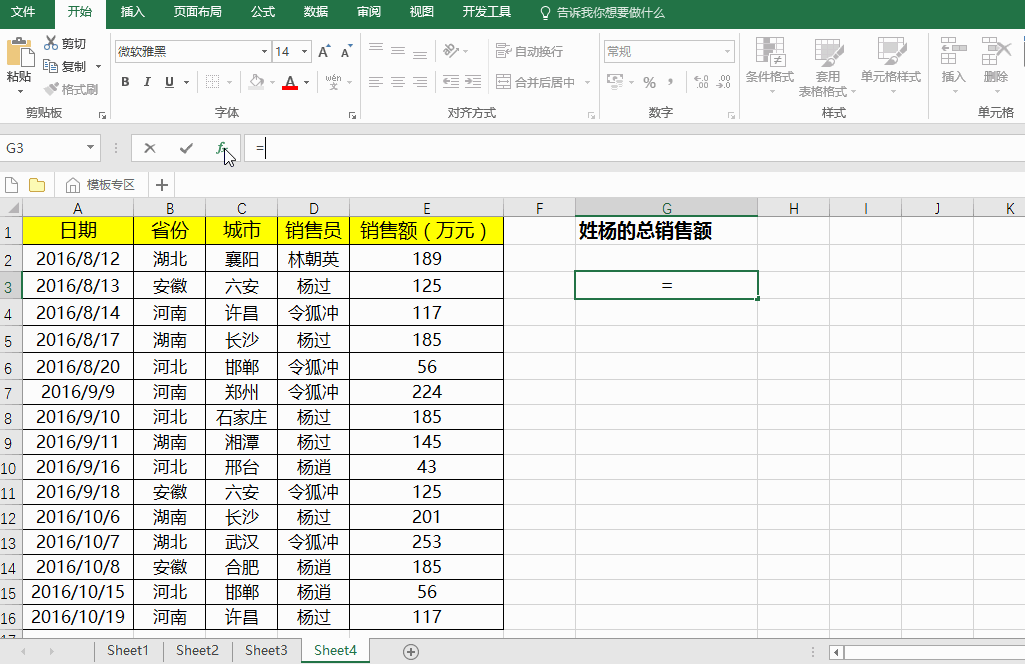Screen dimensions: 1025x664
Task: Open Format as Table (套用表格格式) menu
Action: 827,67
